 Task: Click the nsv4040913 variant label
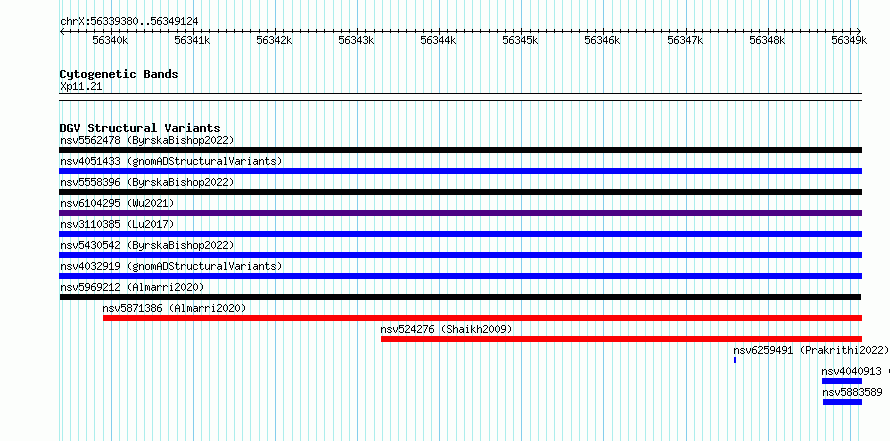[x=851, y=371]
